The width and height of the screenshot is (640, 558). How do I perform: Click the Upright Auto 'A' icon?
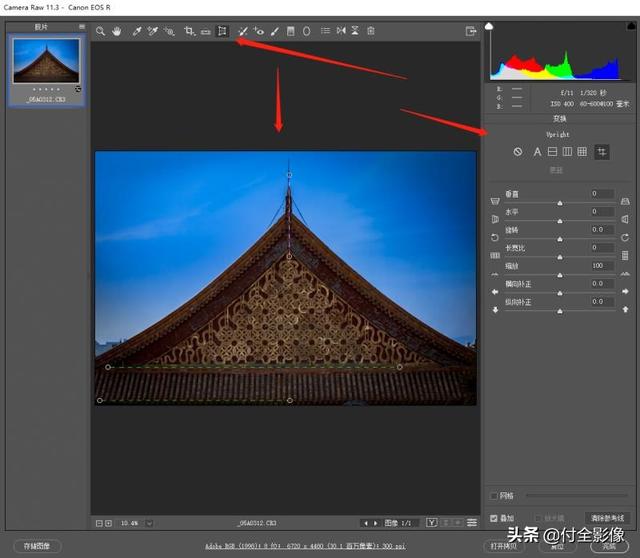[536, 152]
